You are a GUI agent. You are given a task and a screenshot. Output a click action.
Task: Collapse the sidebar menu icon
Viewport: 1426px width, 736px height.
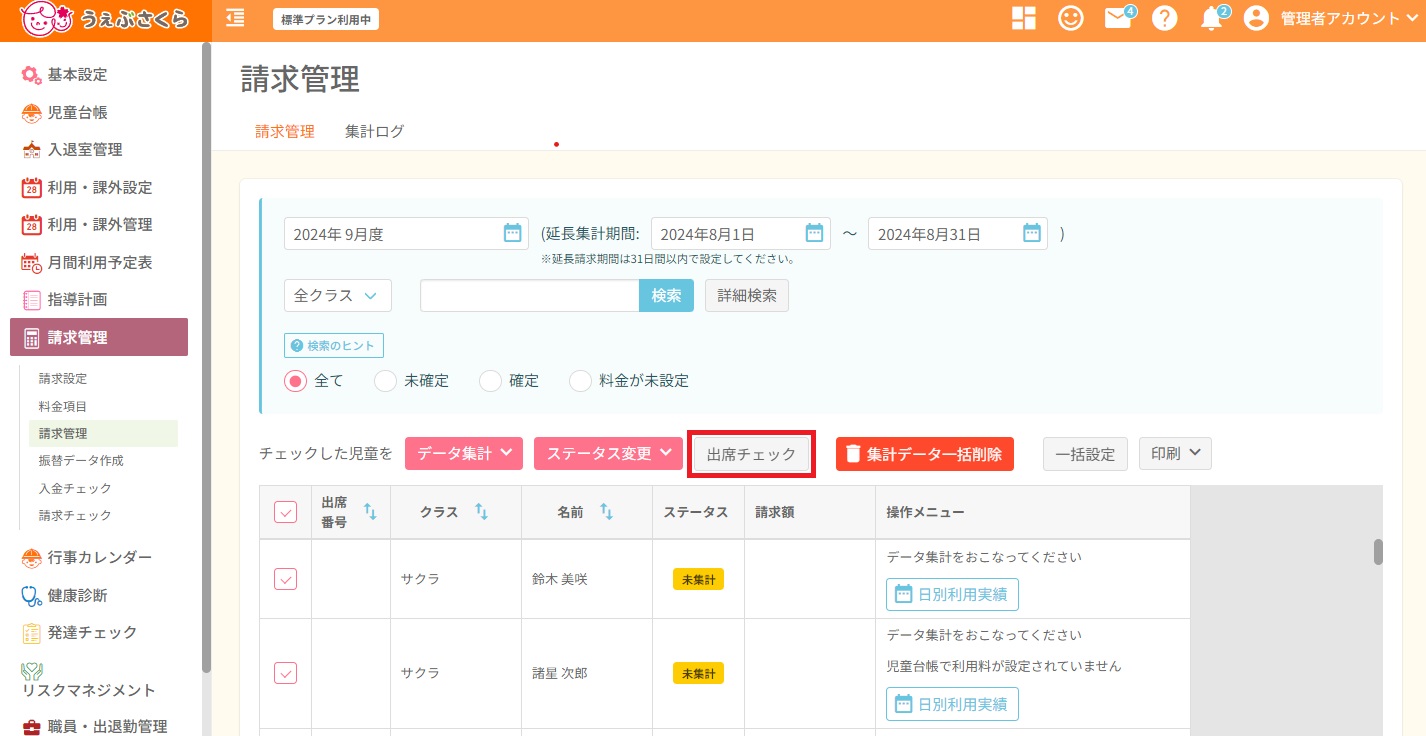[x=235, y=17]
